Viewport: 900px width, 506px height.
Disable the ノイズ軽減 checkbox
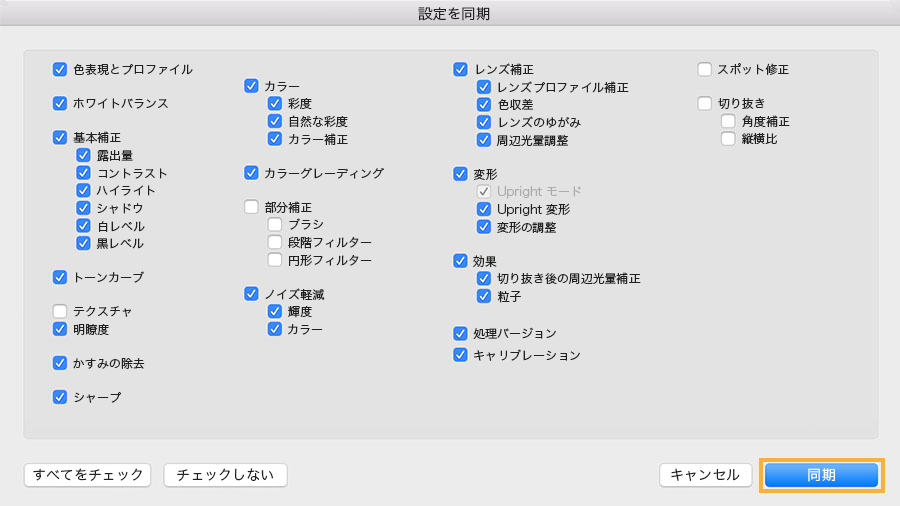coord(252,294)
